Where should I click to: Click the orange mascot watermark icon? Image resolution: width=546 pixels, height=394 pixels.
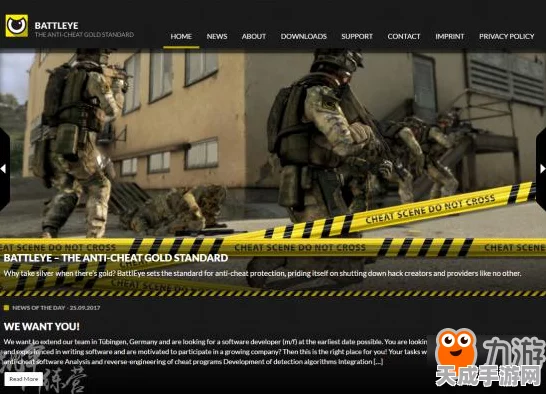coord(456,347)
